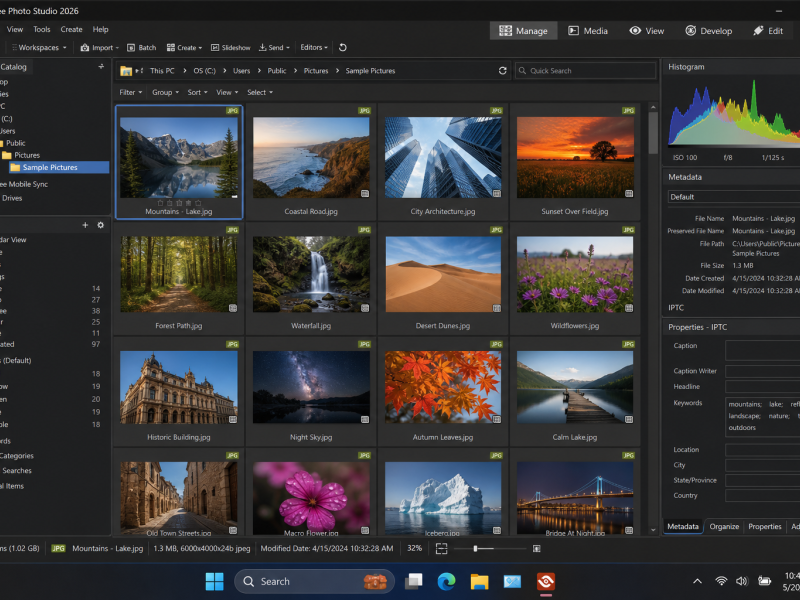Switch to Develop mode
Viewport: 800px width, 600px height.
tap(708, 31)
